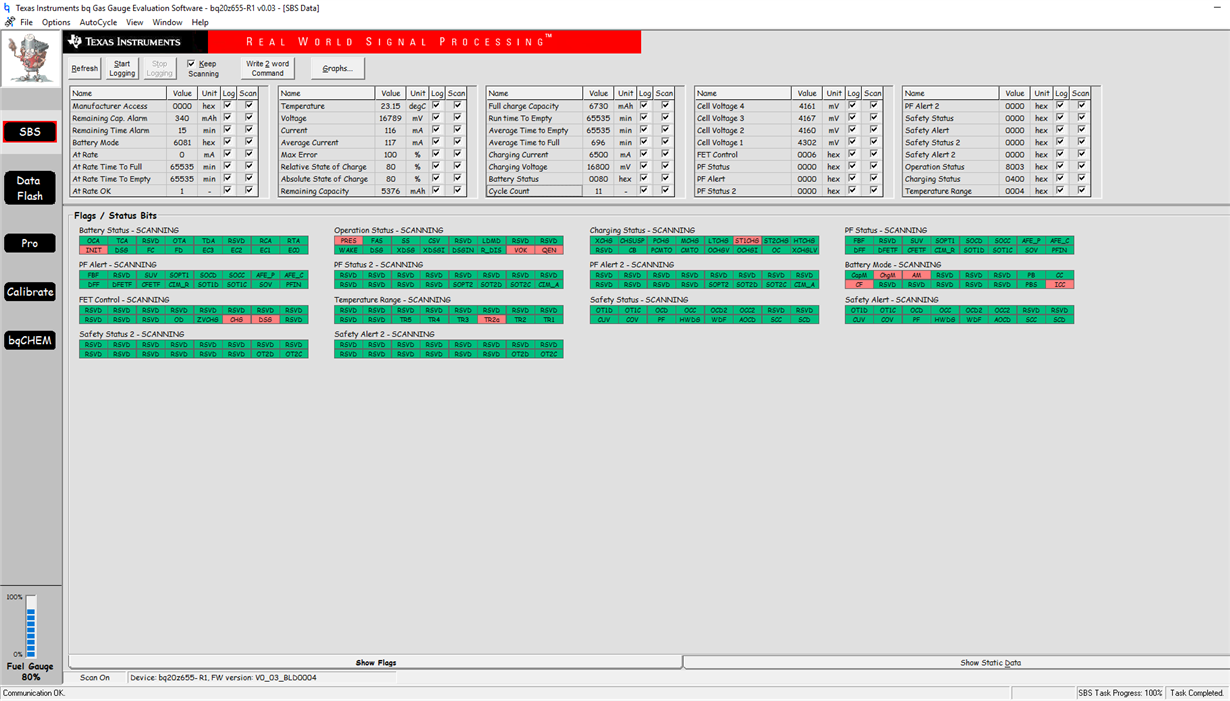
Task: Open the Window menu
Action: [x=167, y=22]
